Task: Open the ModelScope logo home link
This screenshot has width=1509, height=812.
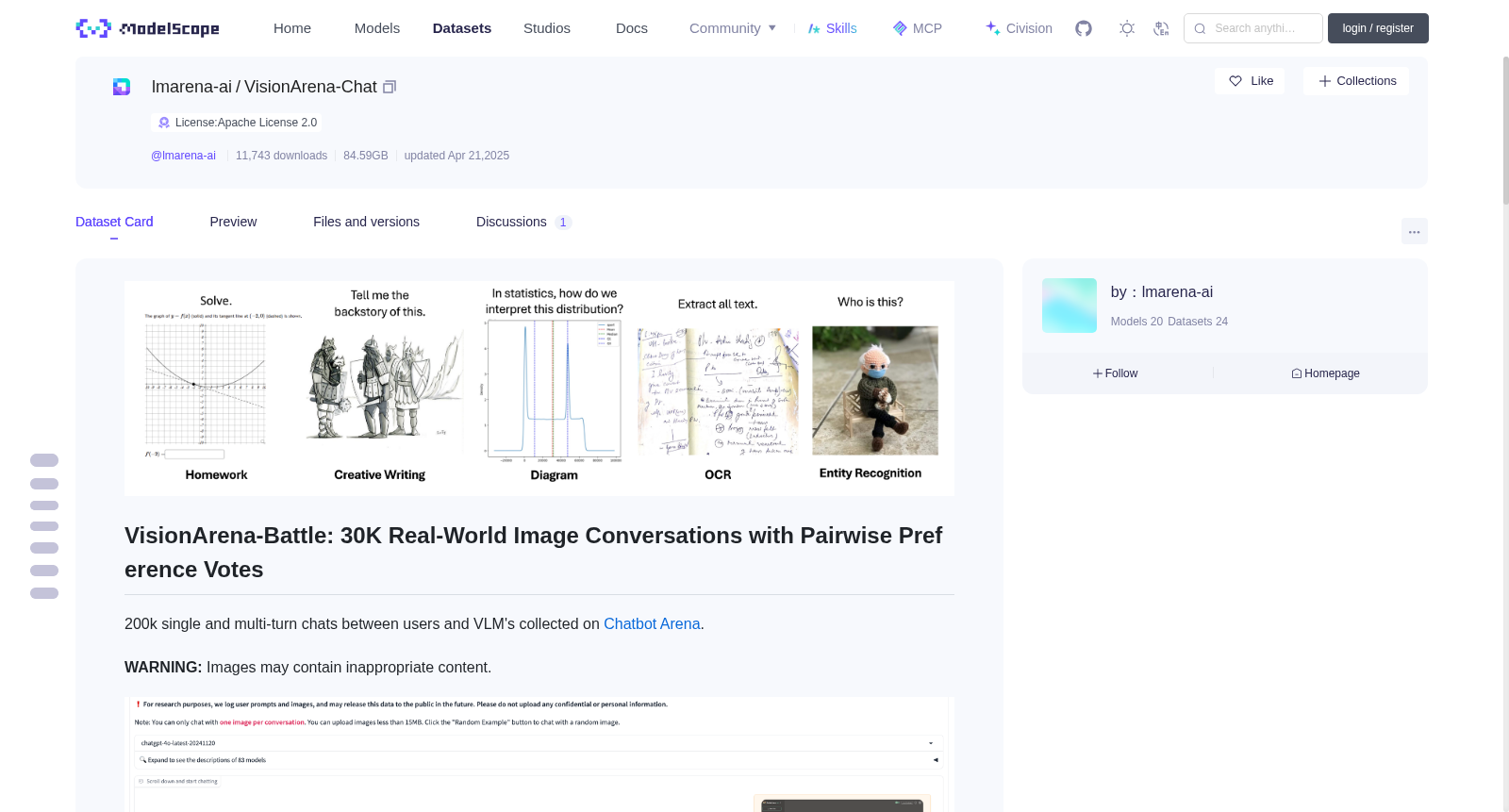Action: click(148, 28)
